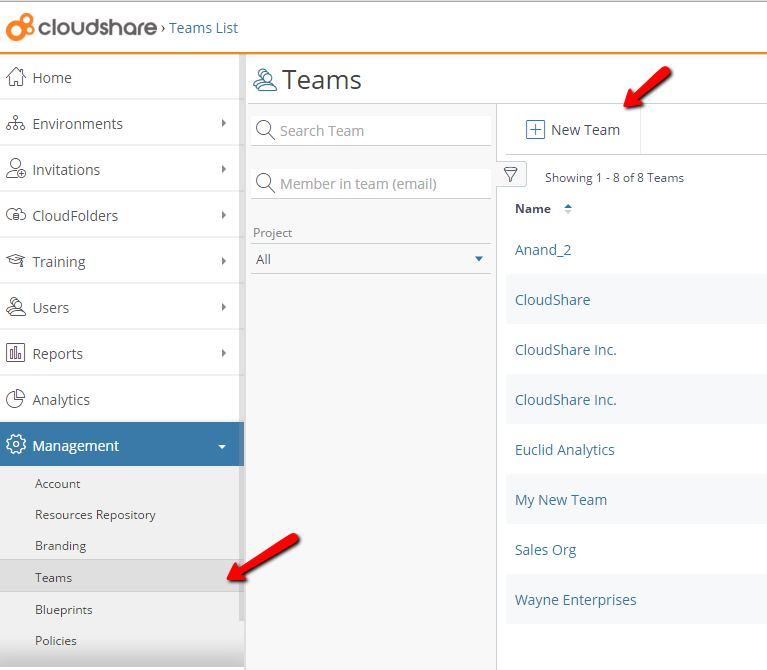Click the Training graduation cap icon

click(x=16, y=260)
